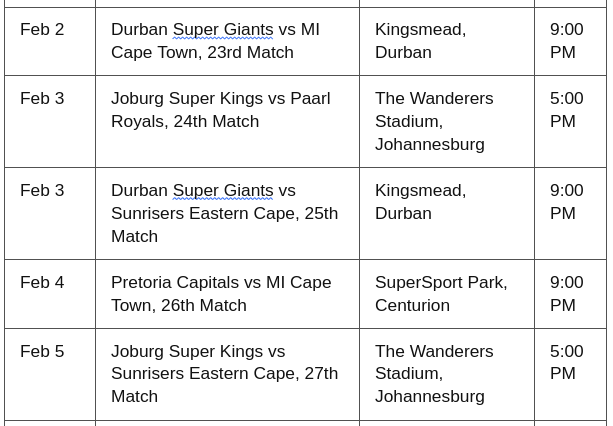The image size is (613, 426).
Task: Select the underlined Super Giants text in 23rd Match
Action: click(x=223, y=30)
